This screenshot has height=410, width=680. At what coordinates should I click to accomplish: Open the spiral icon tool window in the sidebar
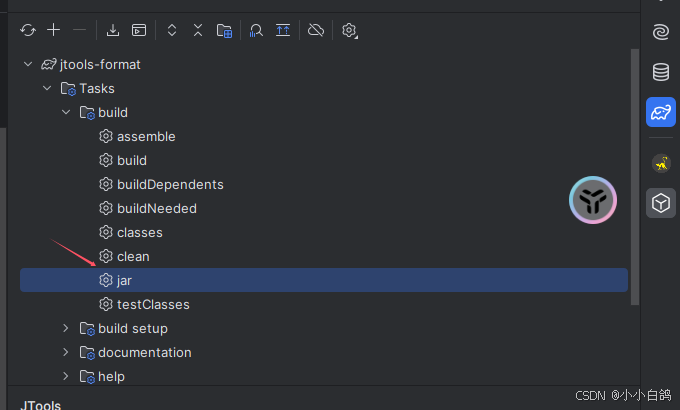click(x=660, y=33)
